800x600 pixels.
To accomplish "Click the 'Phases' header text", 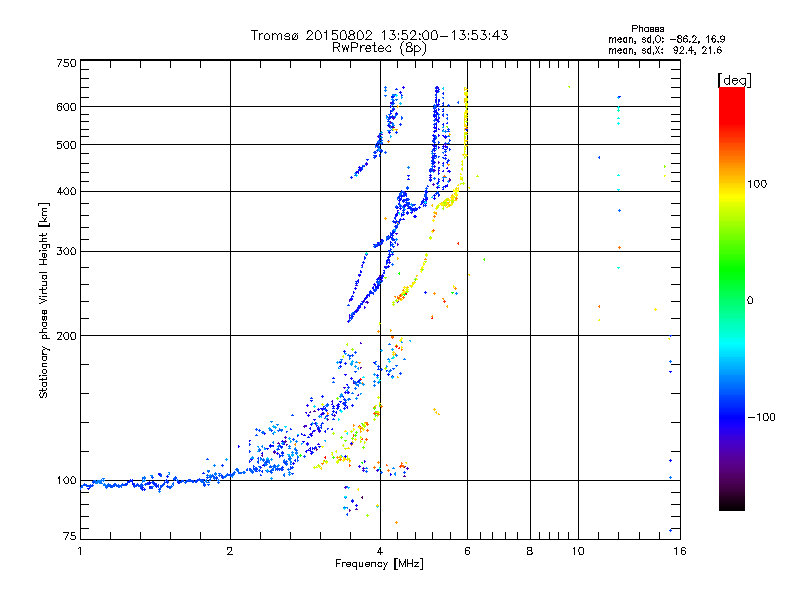I will point(647,29).
